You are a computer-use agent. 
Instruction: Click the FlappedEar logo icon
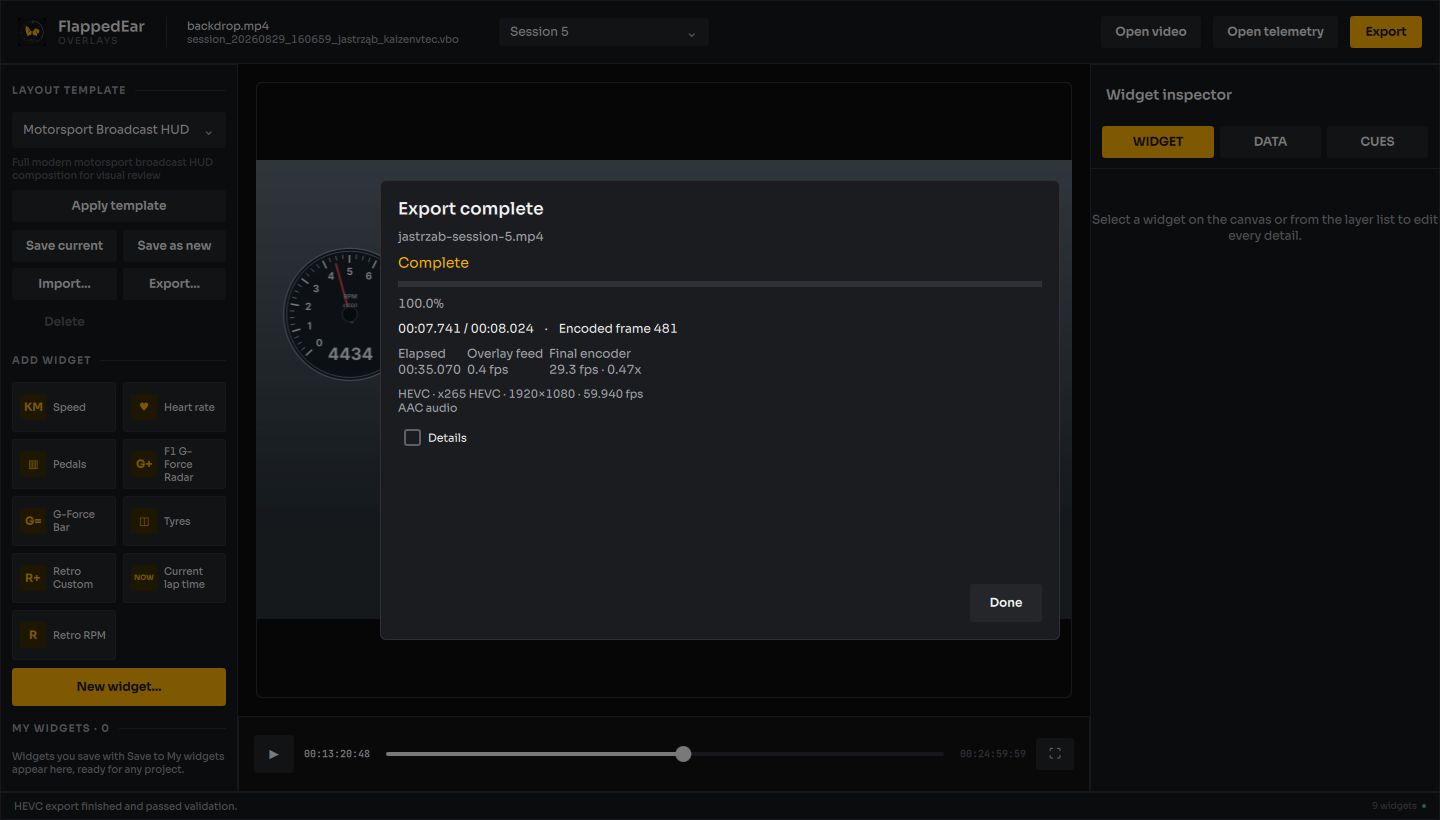[x=31, y=31]
